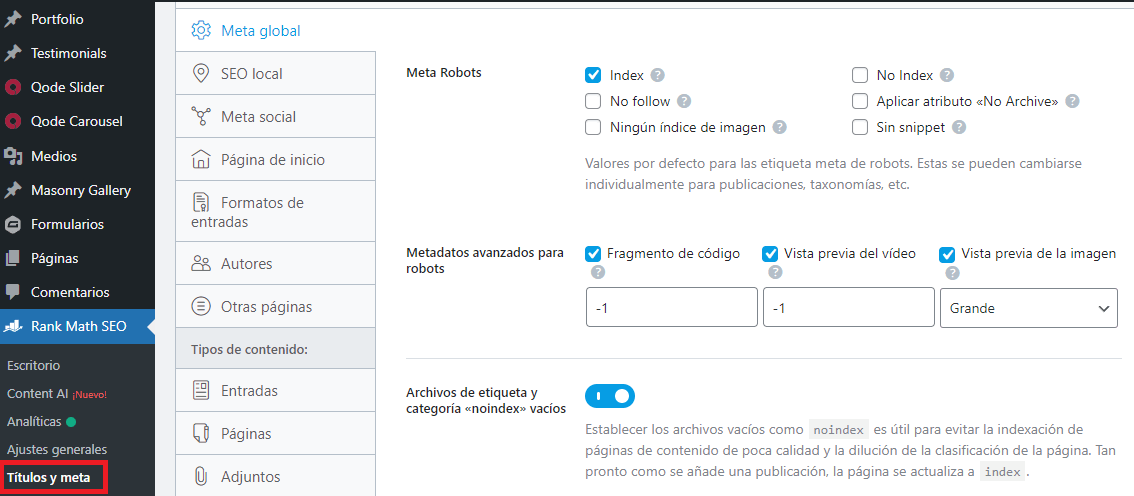Click the Rank Math SEO sidebar icon
1134x496 pixels.
(13, 326)
